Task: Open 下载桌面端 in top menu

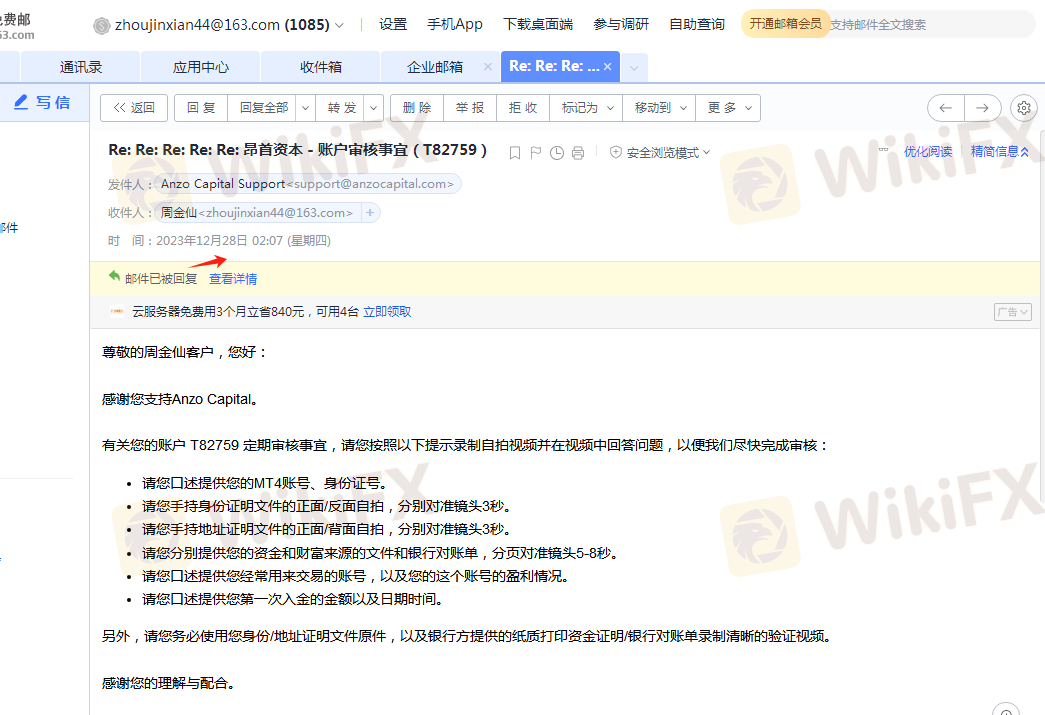Action: [538, 25]
